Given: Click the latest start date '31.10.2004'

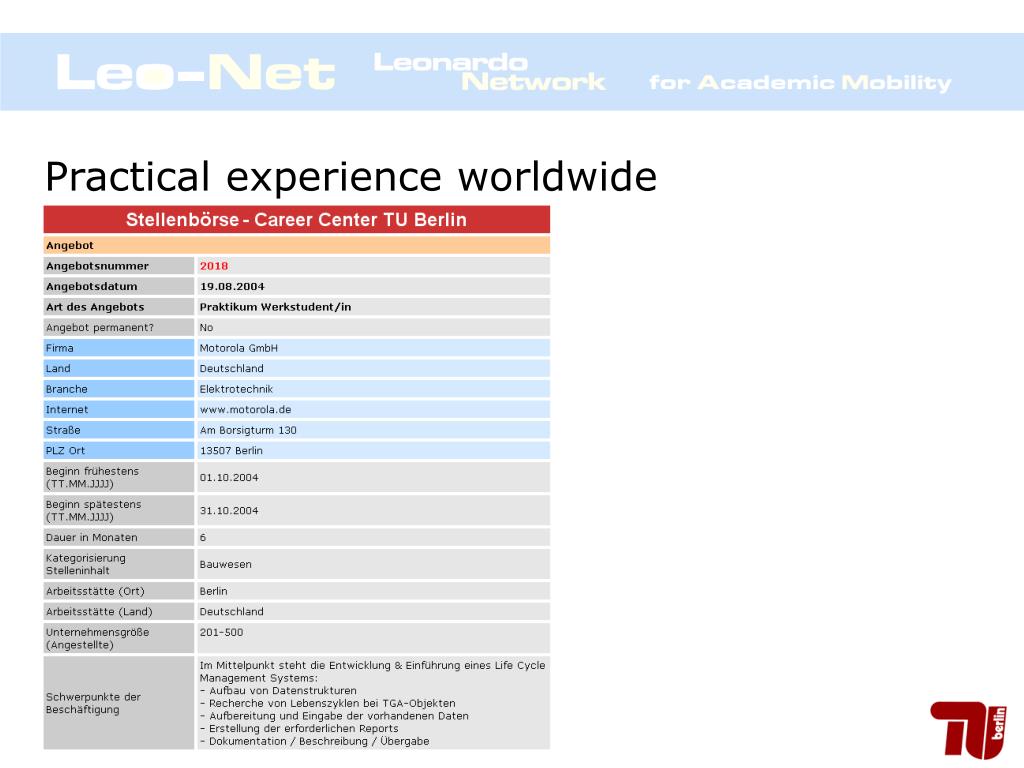Looking at the screenshot, I should 229,511.
